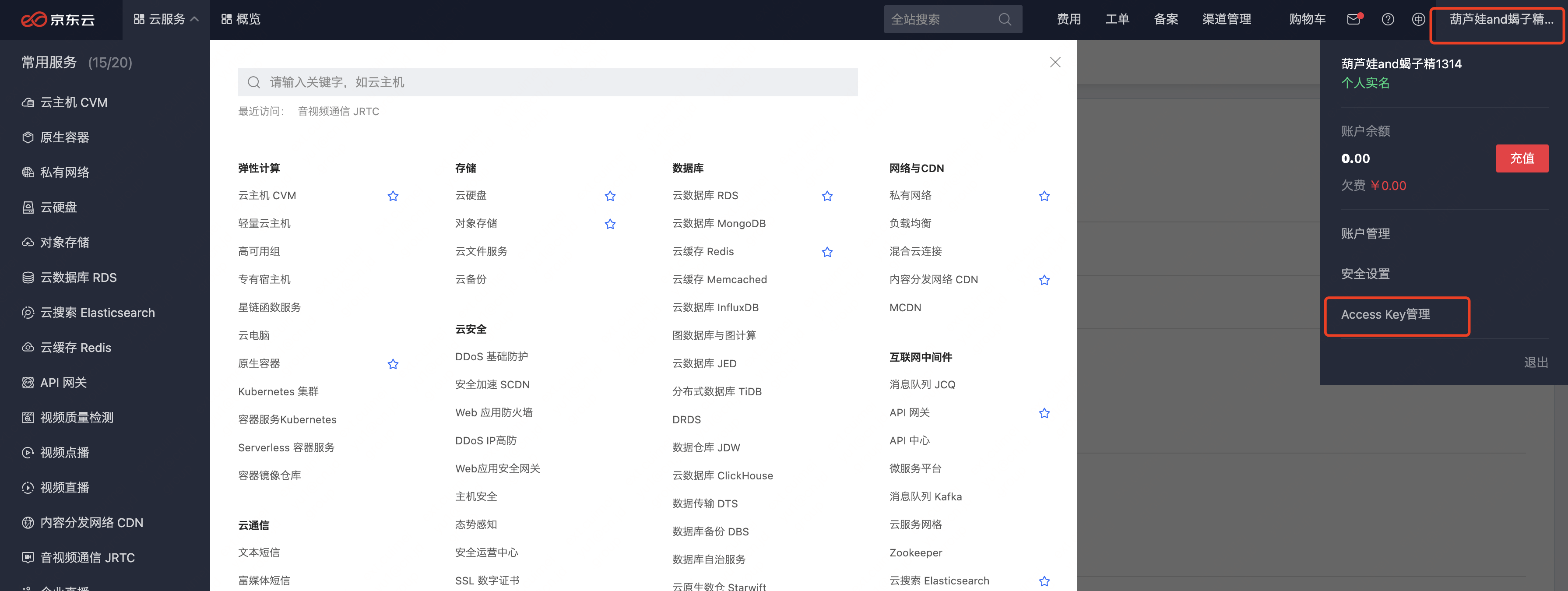The width and height of the screenshot is (1568, 591).
Task: Focus the 全站搜索 search box
Action: click(953, 19)
